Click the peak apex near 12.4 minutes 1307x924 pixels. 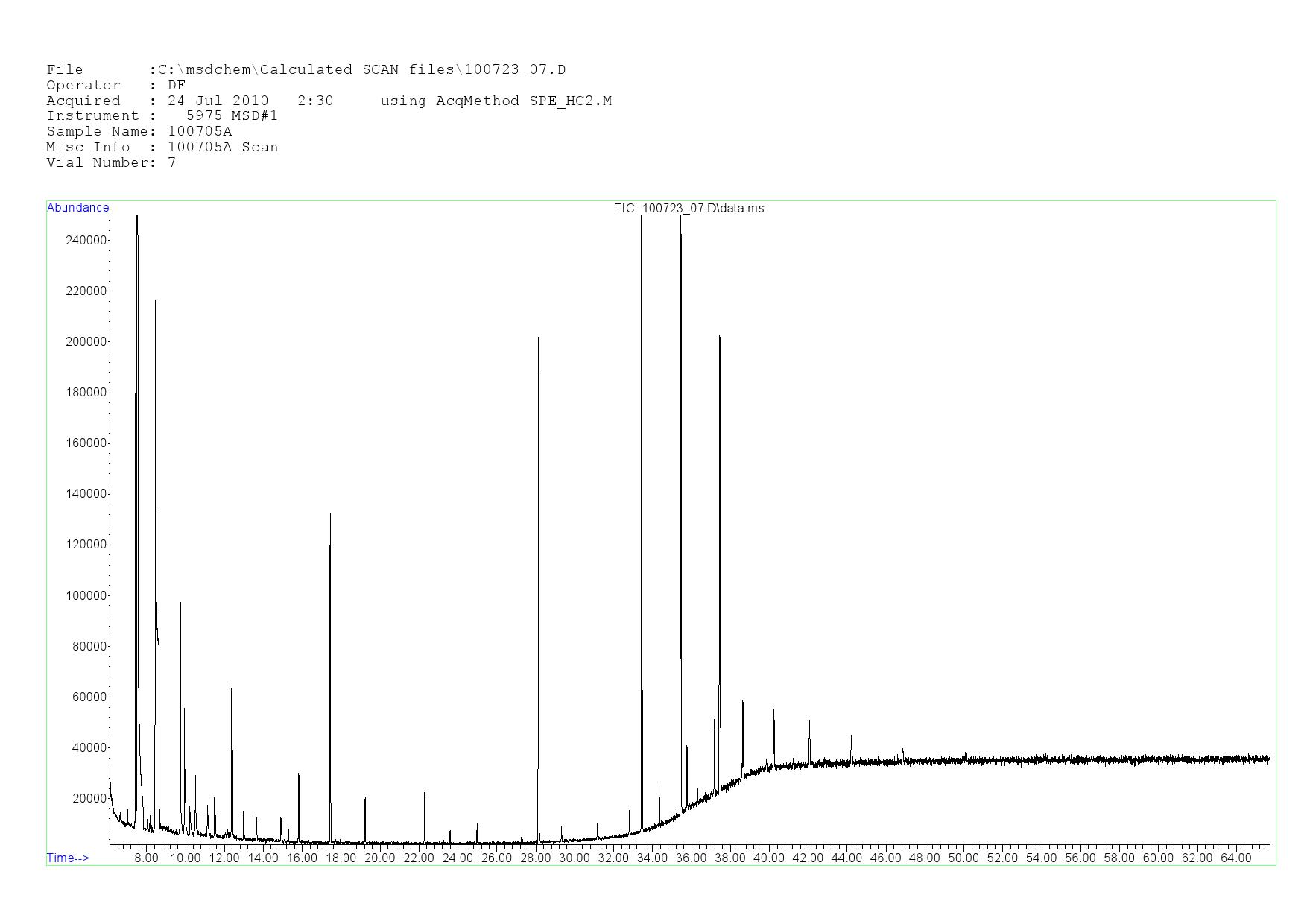(232, 683)
